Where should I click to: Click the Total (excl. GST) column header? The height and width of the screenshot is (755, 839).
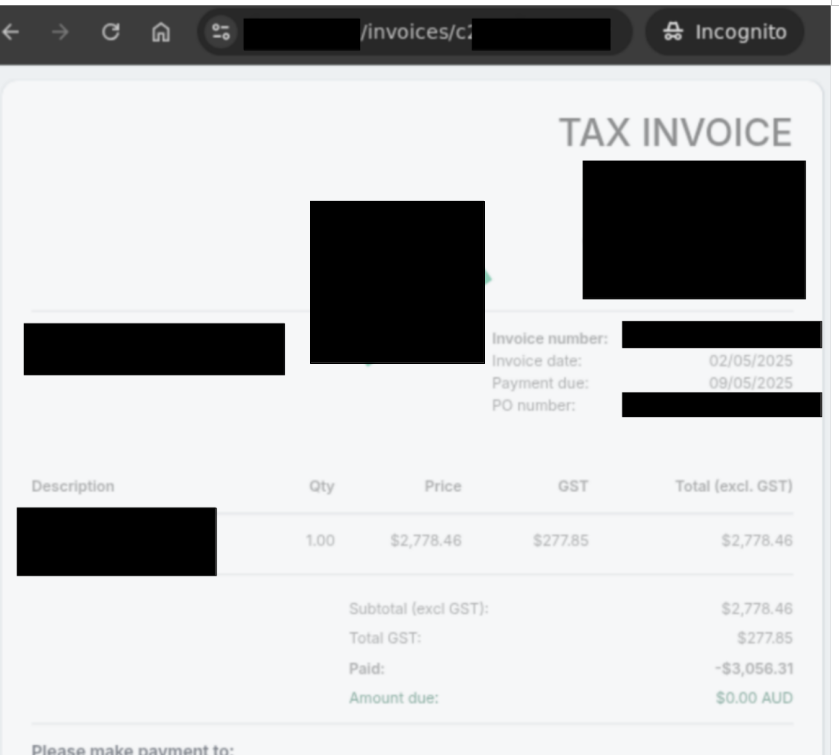tap(733, 487)
